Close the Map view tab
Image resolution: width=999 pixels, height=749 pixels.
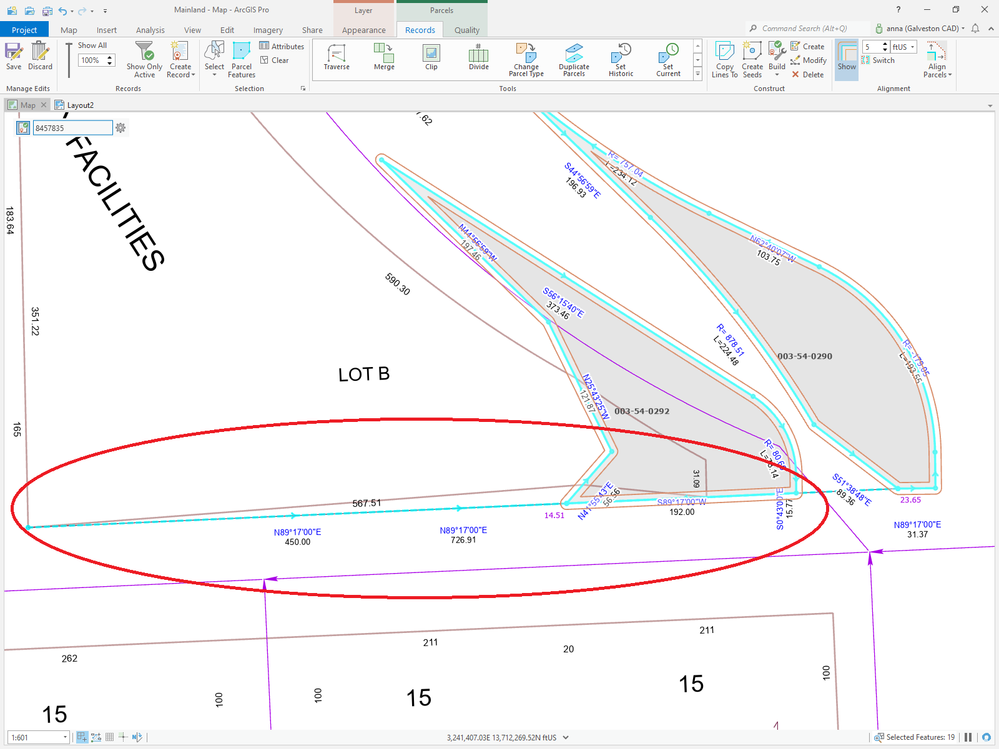(x=43, y=105)
